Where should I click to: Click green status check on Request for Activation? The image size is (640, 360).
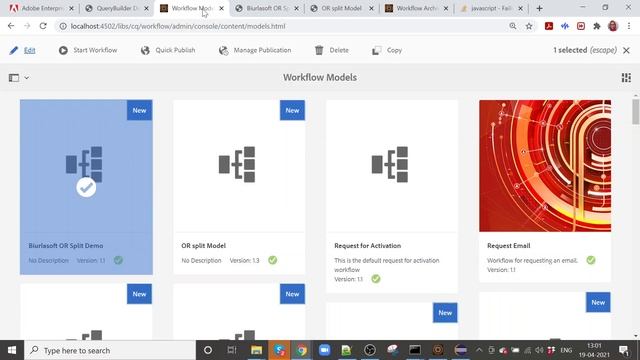click(376, 279)
